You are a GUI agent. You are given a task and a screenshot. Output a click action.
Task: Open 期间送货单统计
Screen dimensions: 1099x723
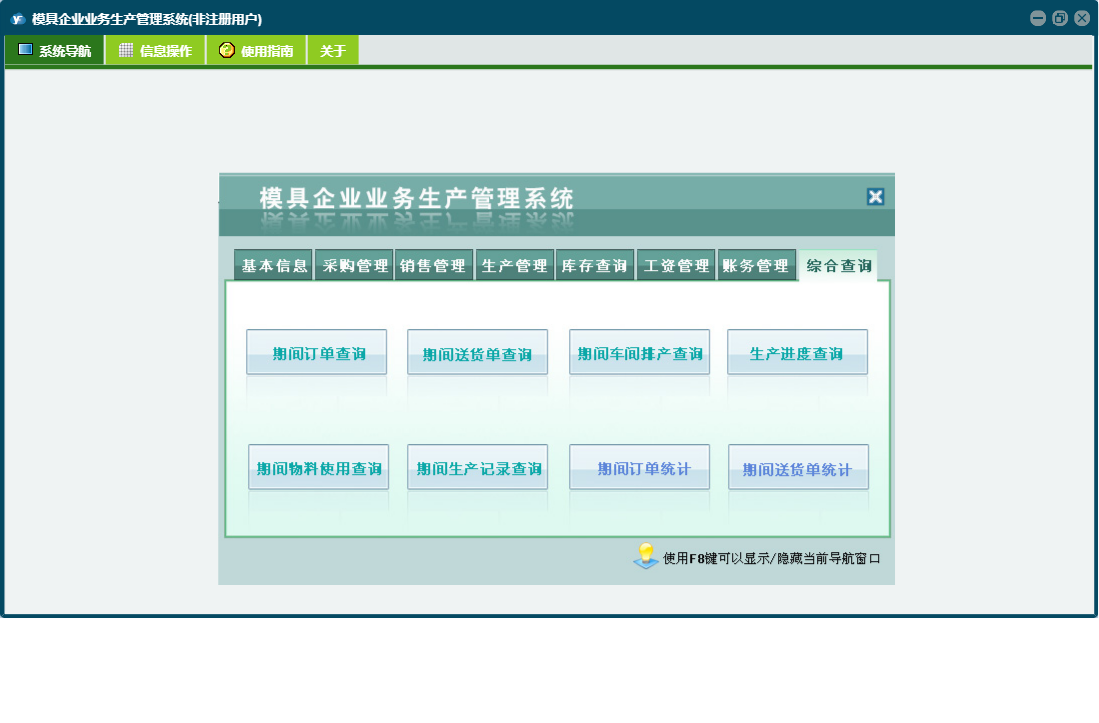(798, 467)
